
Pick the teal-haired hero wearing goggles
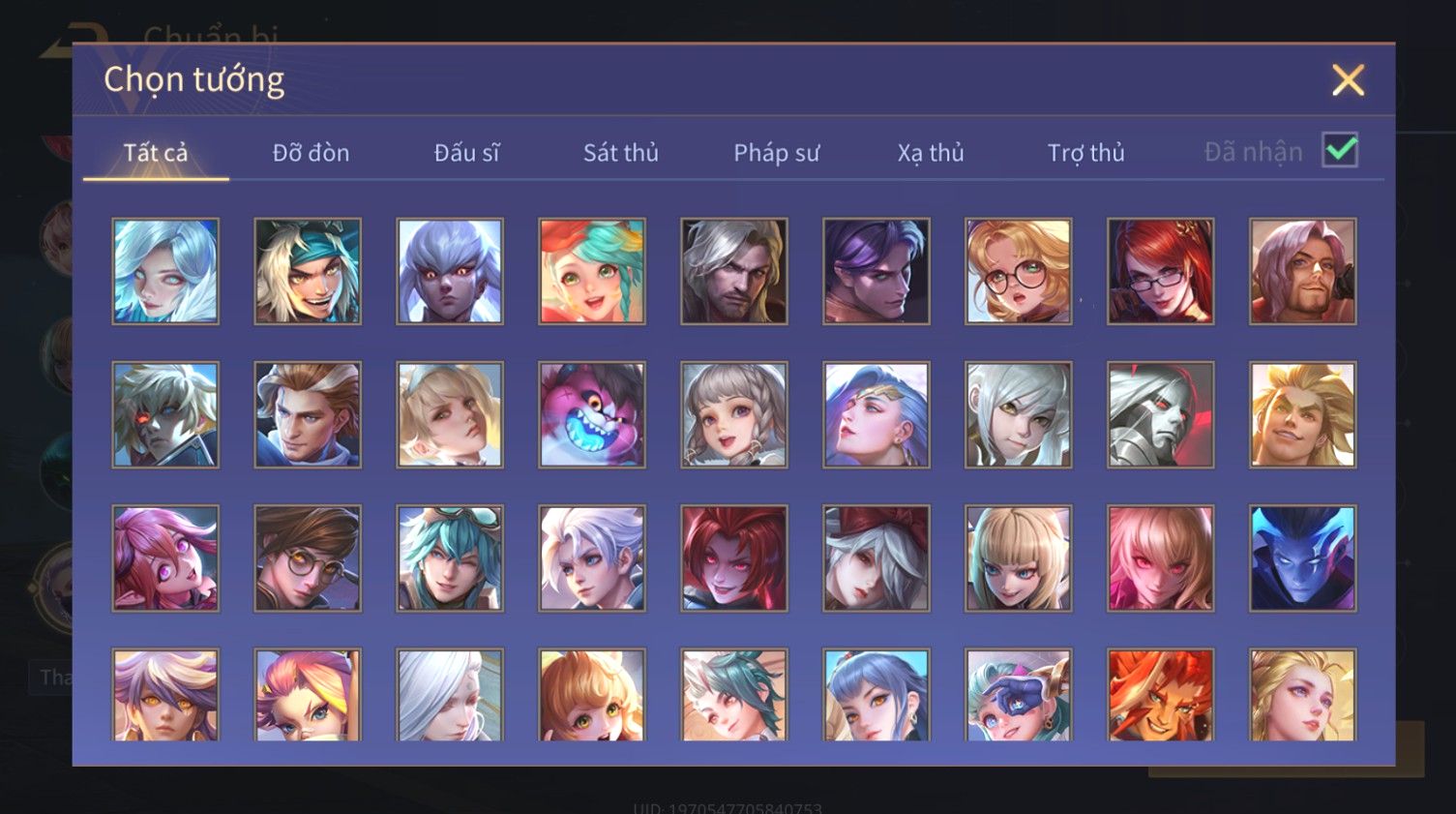click(x=450, y=558)
